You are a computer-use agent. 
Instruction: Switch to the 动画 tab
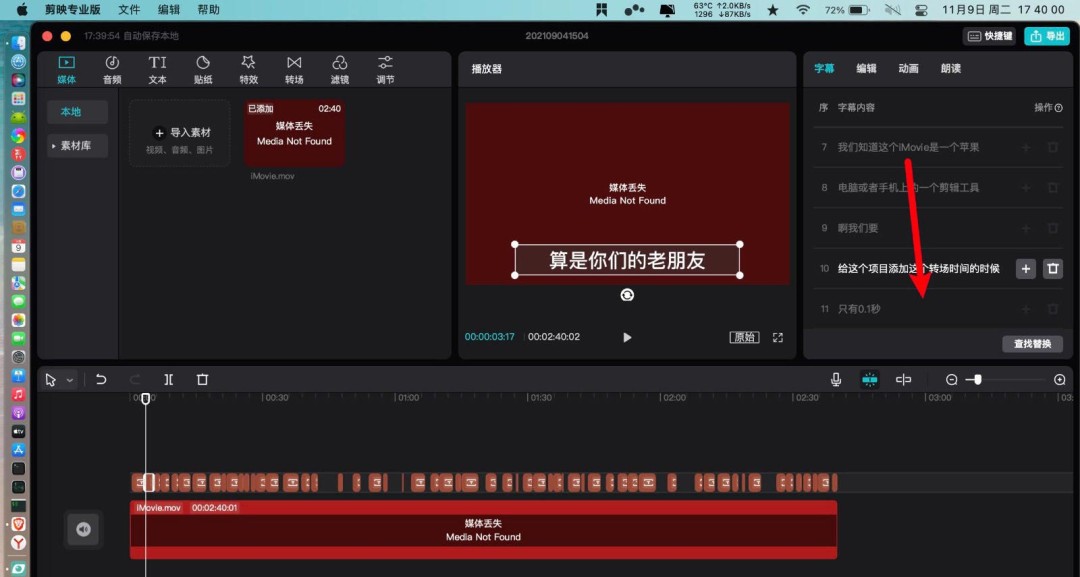908,68
